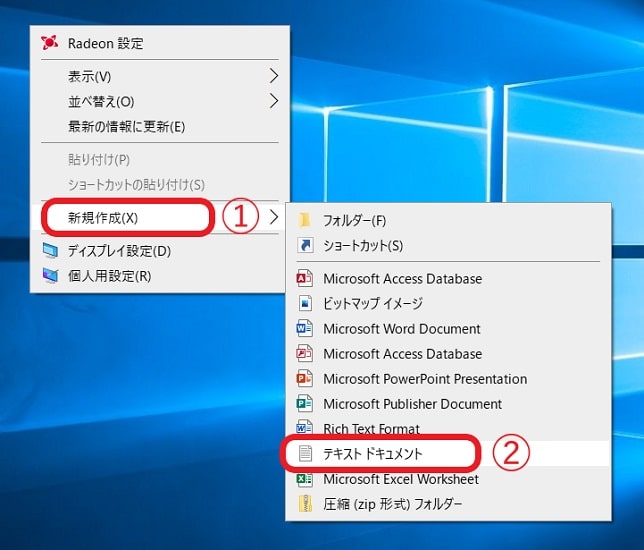
Task: Create new フォルダー(F)
Action: pos(448,221)
